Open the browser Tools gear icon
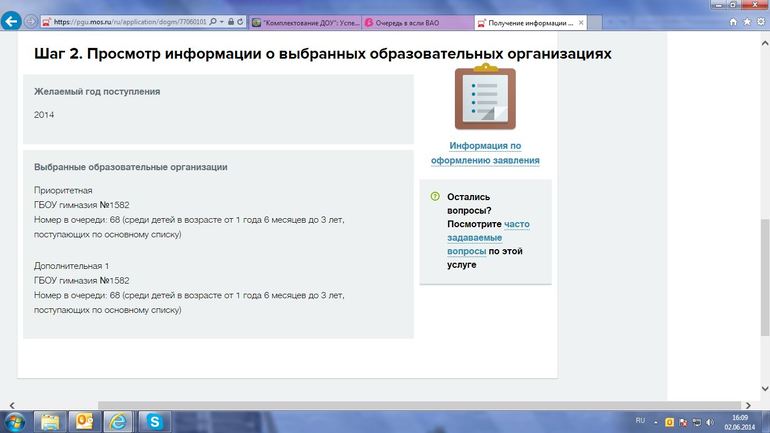770x433 pixels. (x=760, y=21)
